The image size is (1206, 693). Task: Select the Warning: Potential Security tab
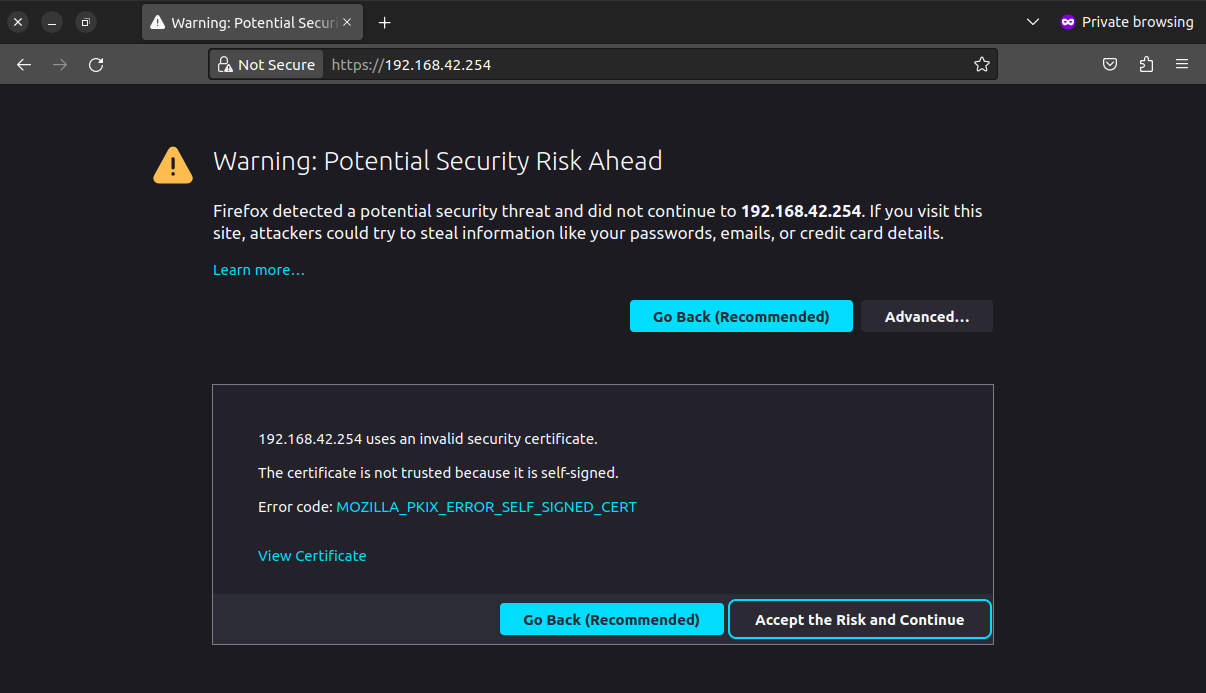point(252,22)
